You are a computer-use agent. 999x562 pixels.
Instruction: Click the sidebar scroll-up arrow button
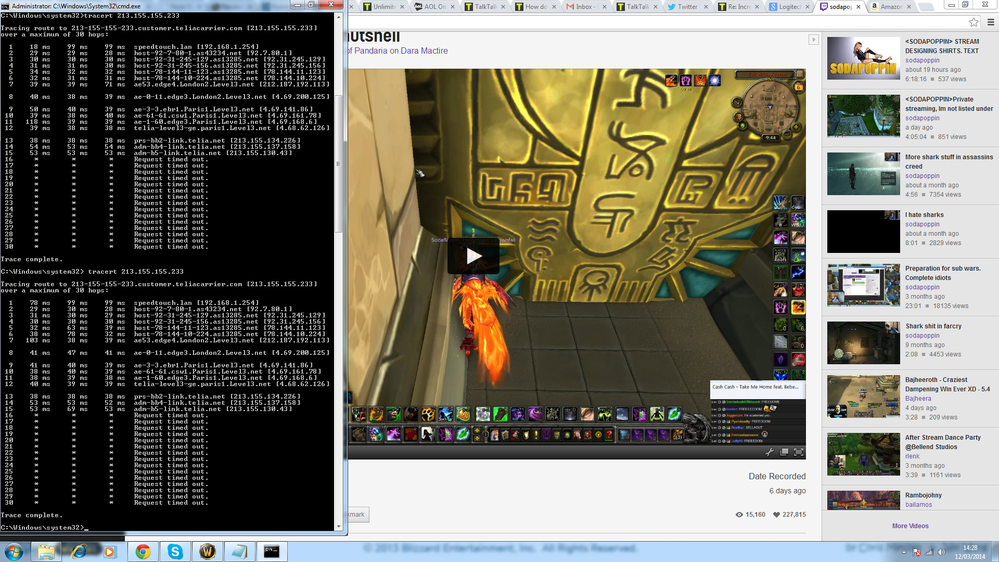tap(814, 40)
